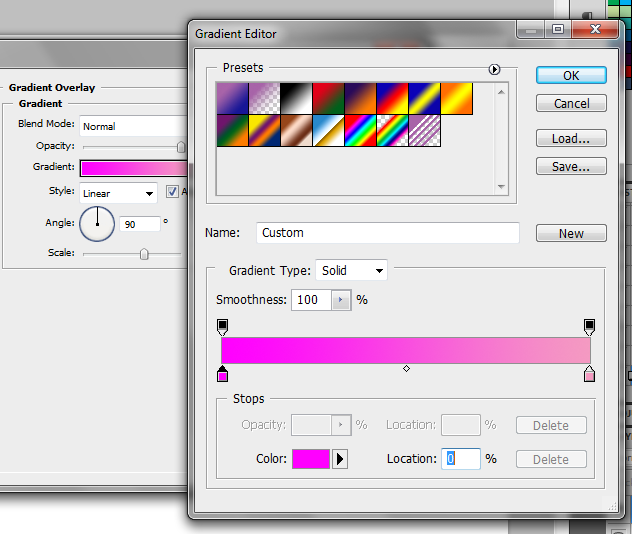Viewport: 632px width, 534px height.
Task: Open the Smoothness slider arrow
Action: click(342, 300)
